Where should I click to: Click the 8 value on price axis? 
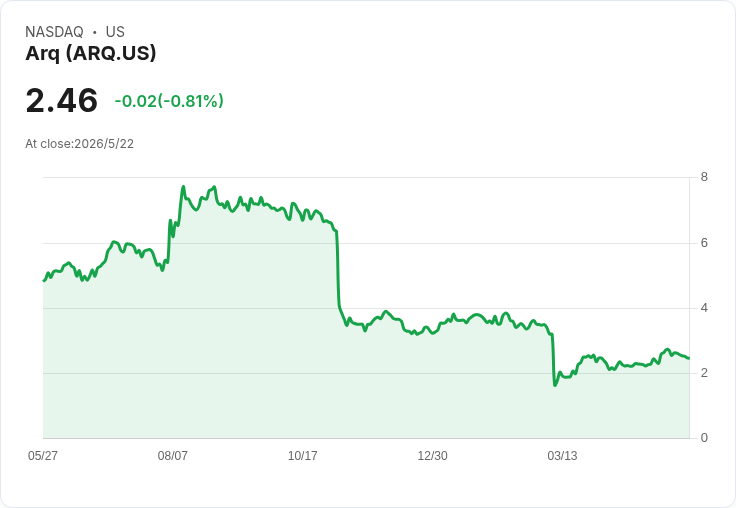point(704,177)
